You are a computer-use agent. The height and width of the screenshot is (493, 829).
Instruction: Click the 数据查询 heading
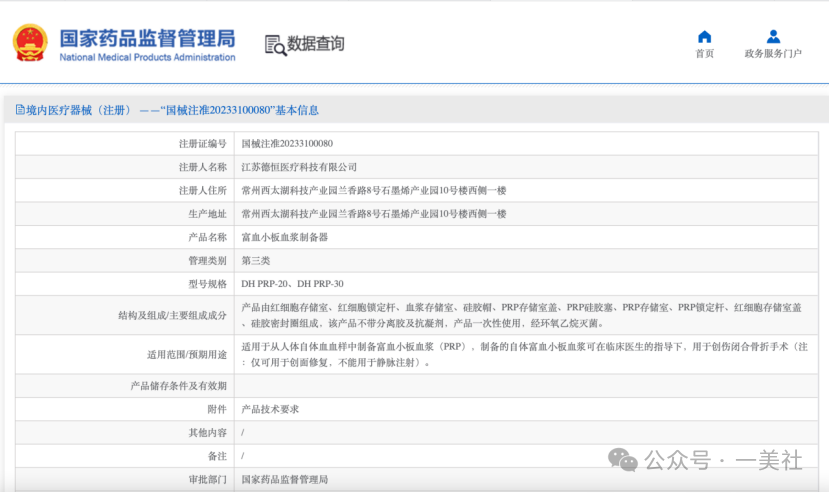click(315, 43)
